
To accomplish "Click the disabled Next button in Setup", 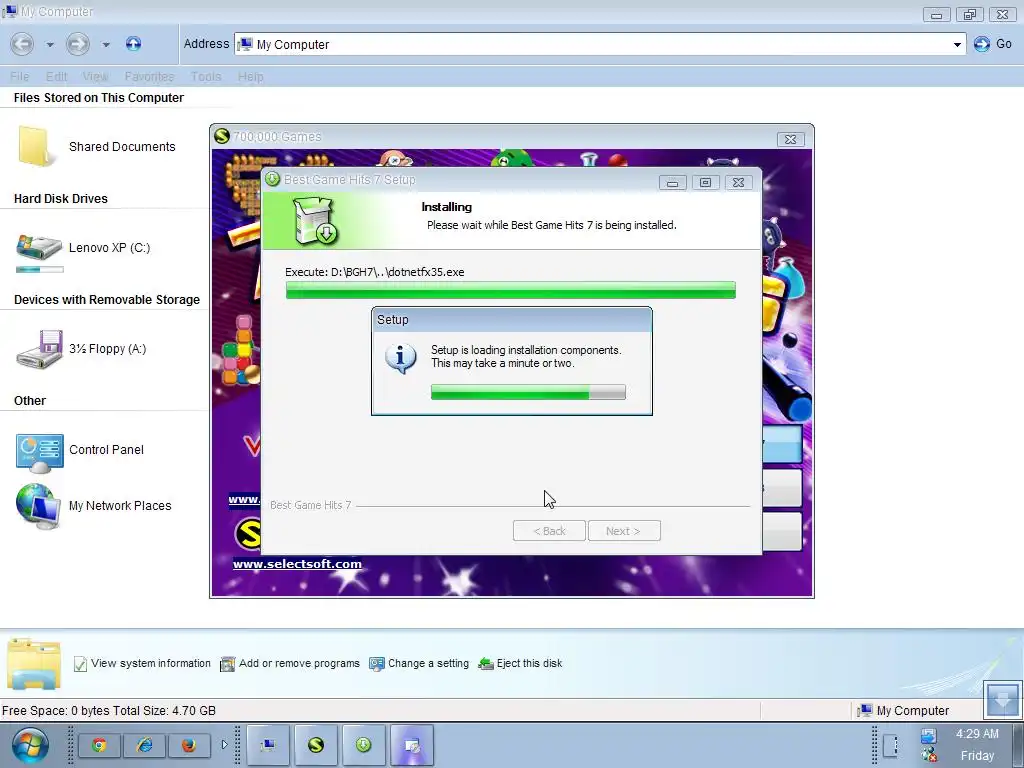I will point(624,531).
